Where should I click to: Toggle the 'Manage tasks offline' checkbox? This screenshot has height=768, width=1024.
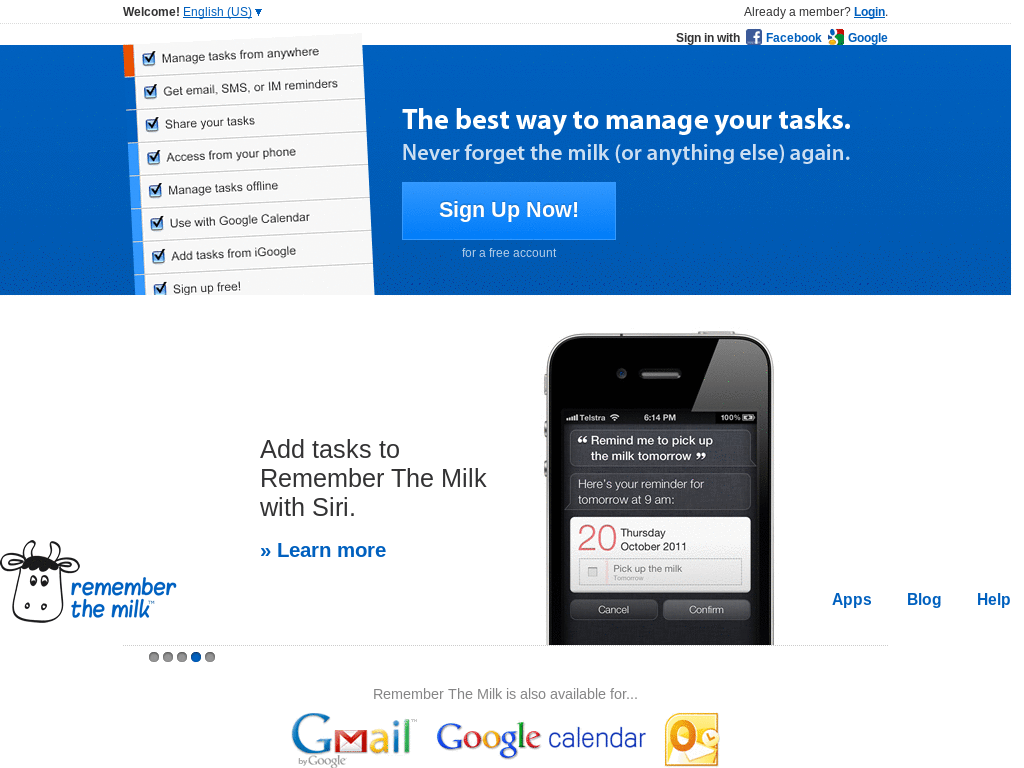[x=155, y=190]
